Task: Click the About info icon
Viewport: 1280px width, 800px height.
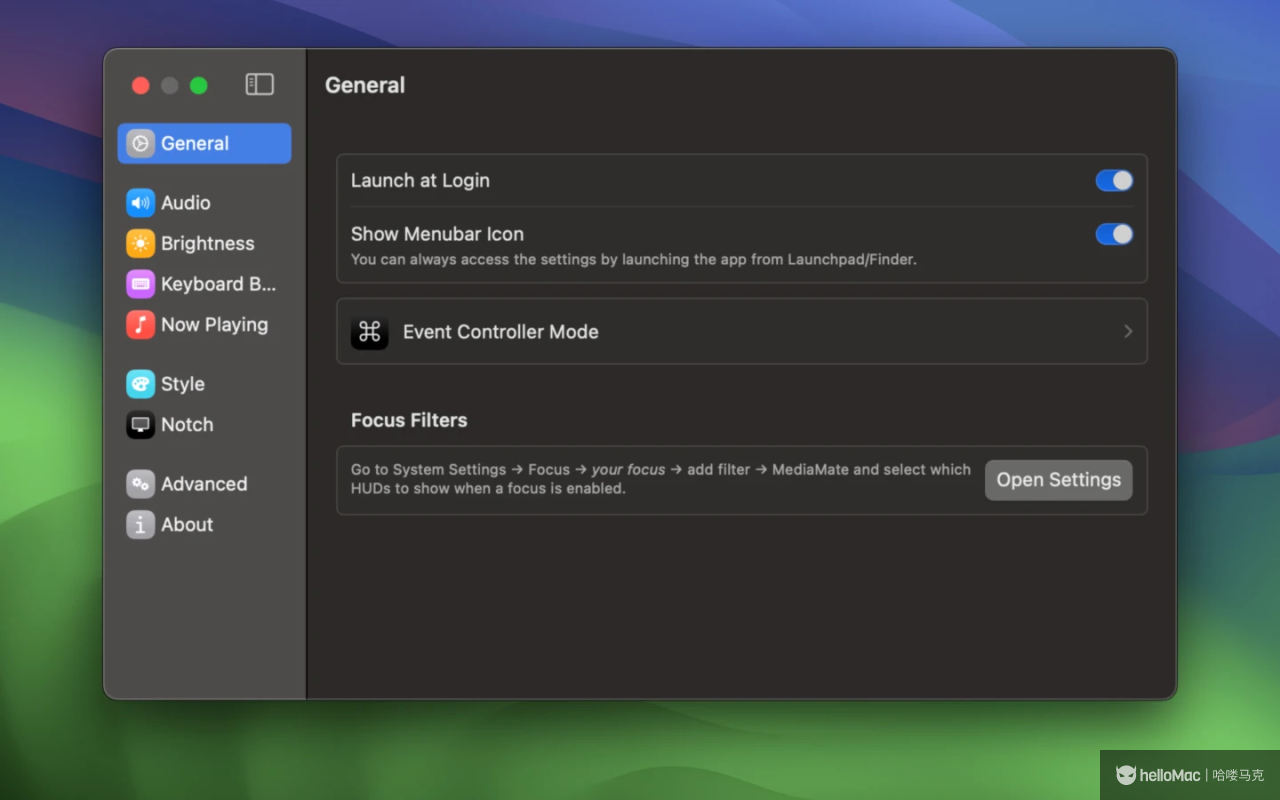Action: 140,524
